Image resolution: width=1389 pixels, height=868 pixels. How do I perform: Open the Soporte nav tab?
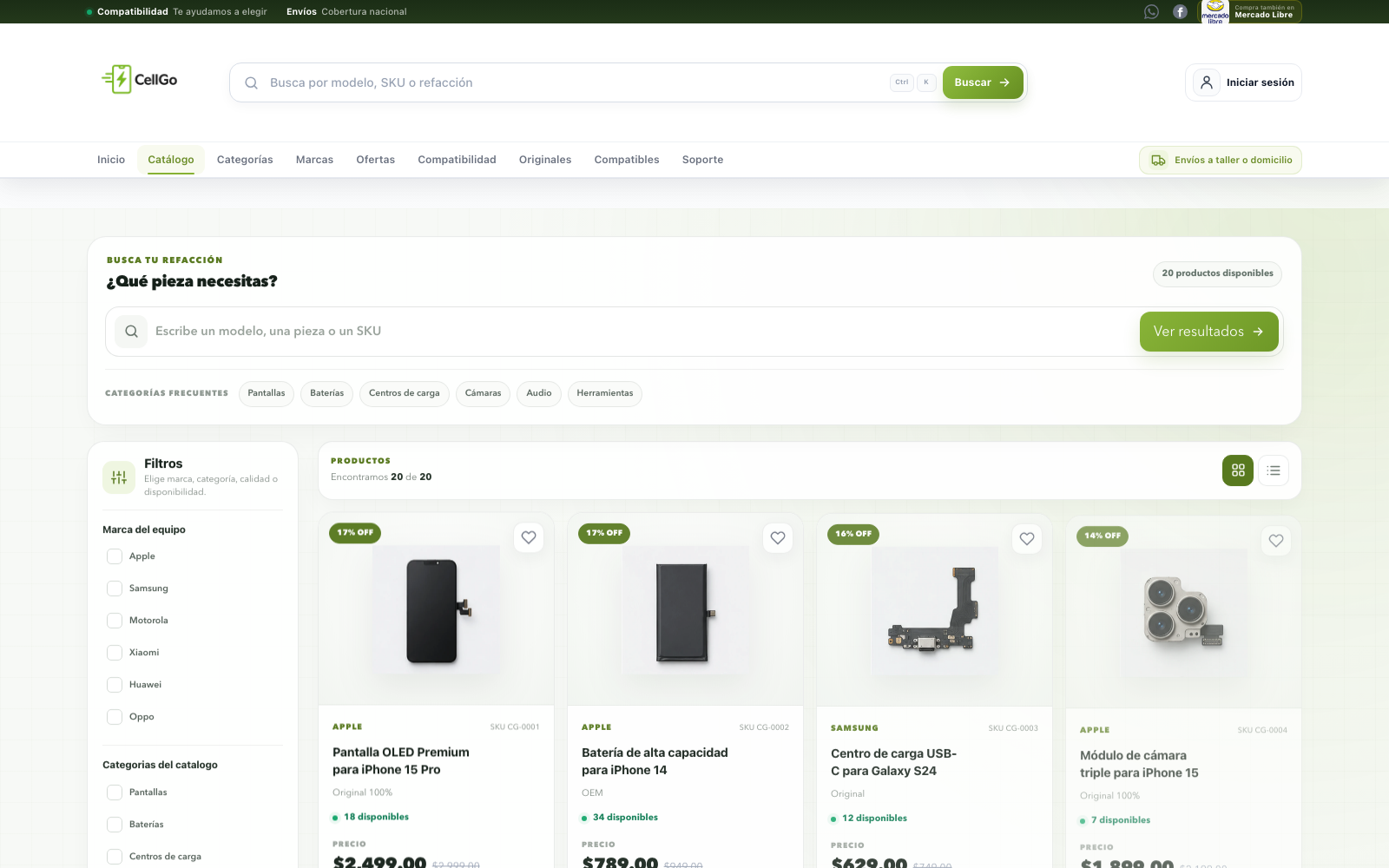702,160
